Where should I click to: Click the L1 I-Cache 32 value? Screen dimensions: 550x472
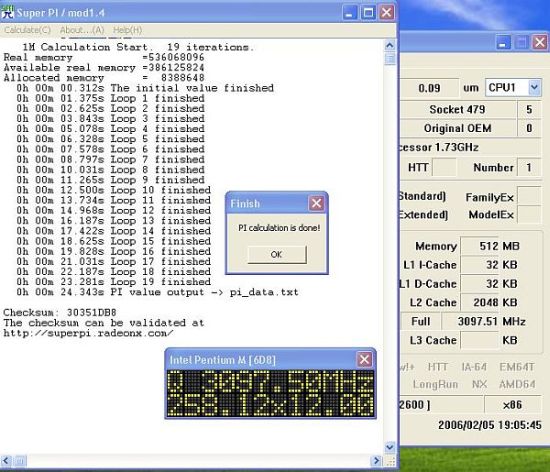[479, 265]
